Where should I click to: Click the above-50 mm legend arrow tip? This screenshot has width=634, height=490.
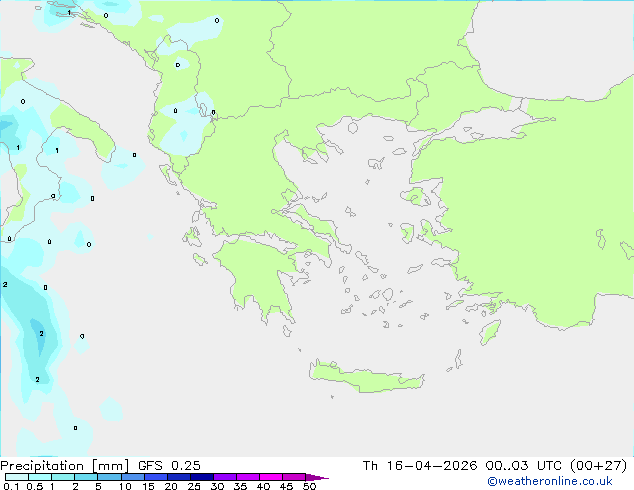317,477
